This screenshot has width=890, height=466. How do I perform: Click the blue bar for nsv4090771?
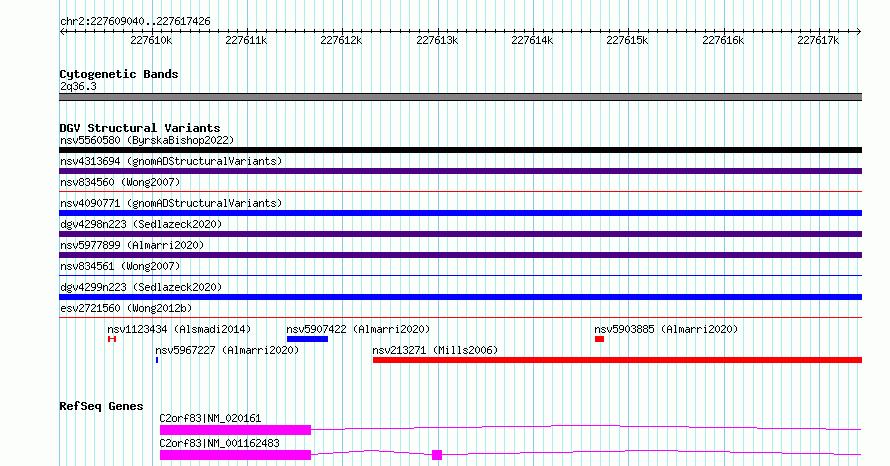coord(460,213)
